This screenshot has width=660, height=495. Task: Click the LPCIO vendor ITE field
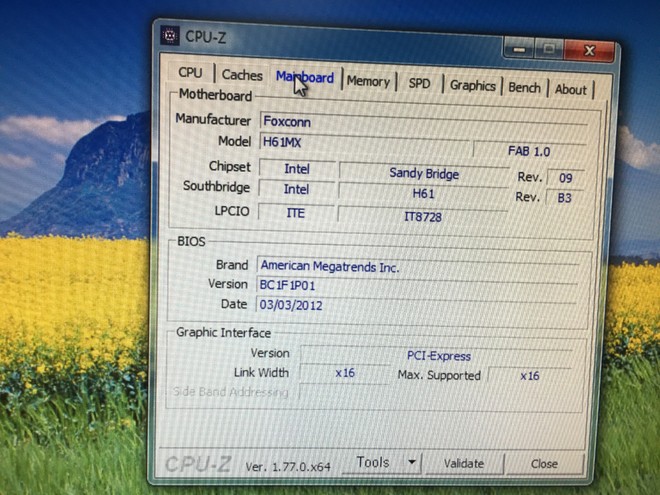295,213
